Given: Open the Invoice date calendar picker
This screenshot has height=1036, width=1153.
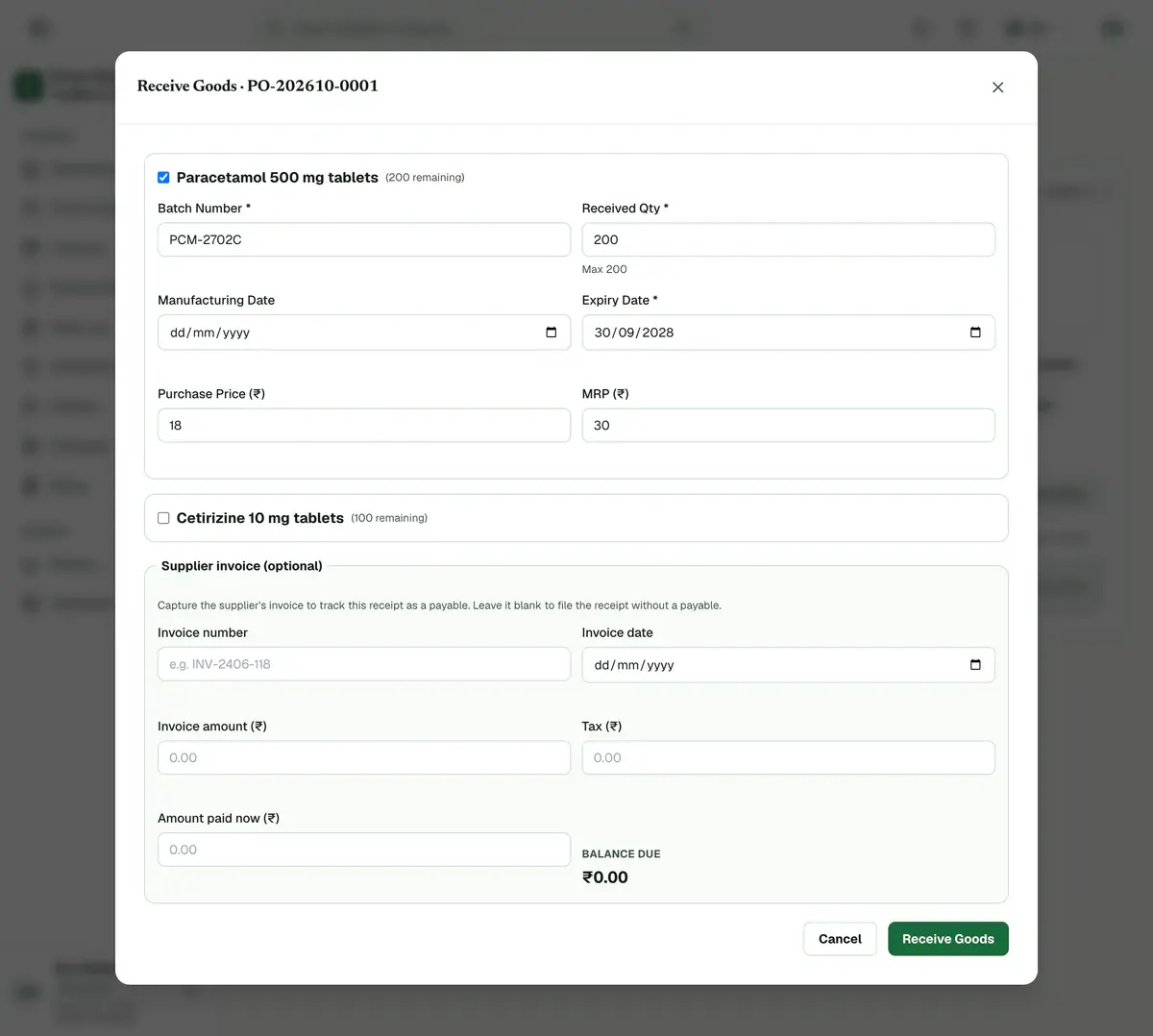Looking at the screenshot, I should [975, 665].
